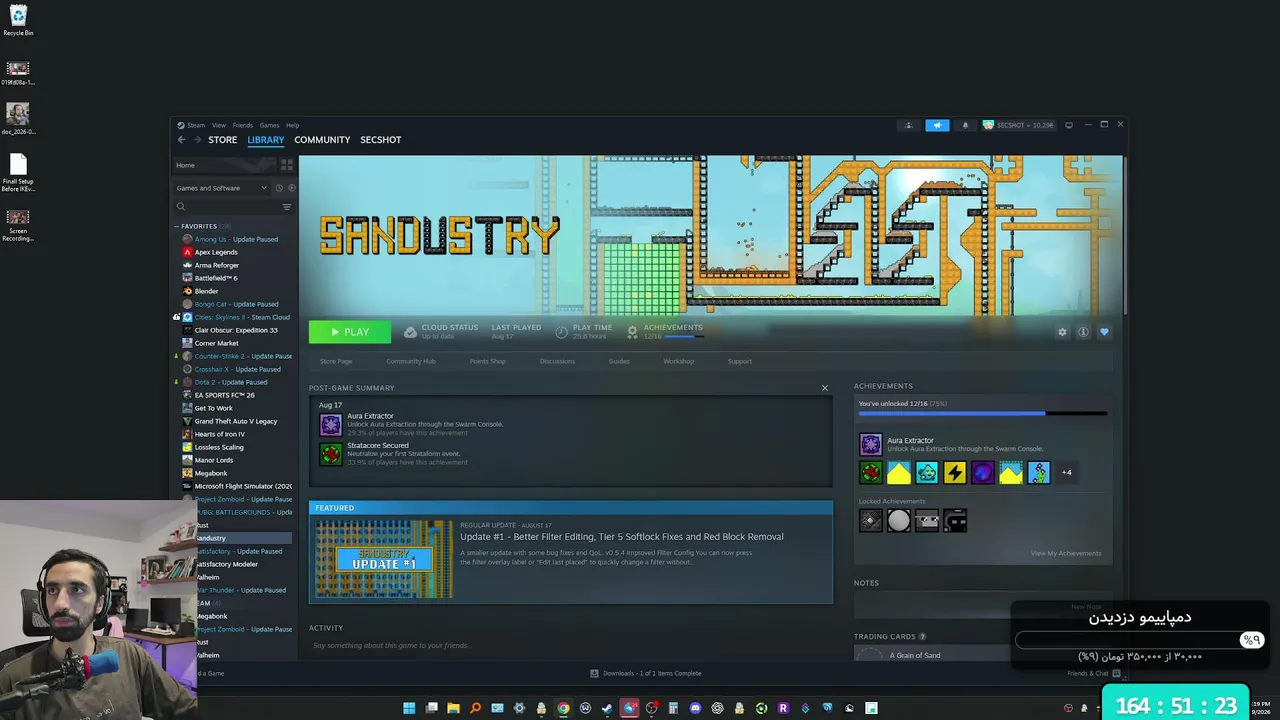Viewport: 1280px width, 720px height.
Task: Open the Steam taskbar icon
Action: click(x=607, y=708)
